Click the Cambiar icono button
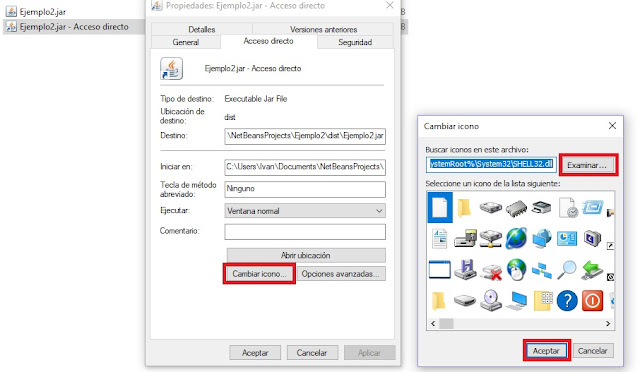 259,274
